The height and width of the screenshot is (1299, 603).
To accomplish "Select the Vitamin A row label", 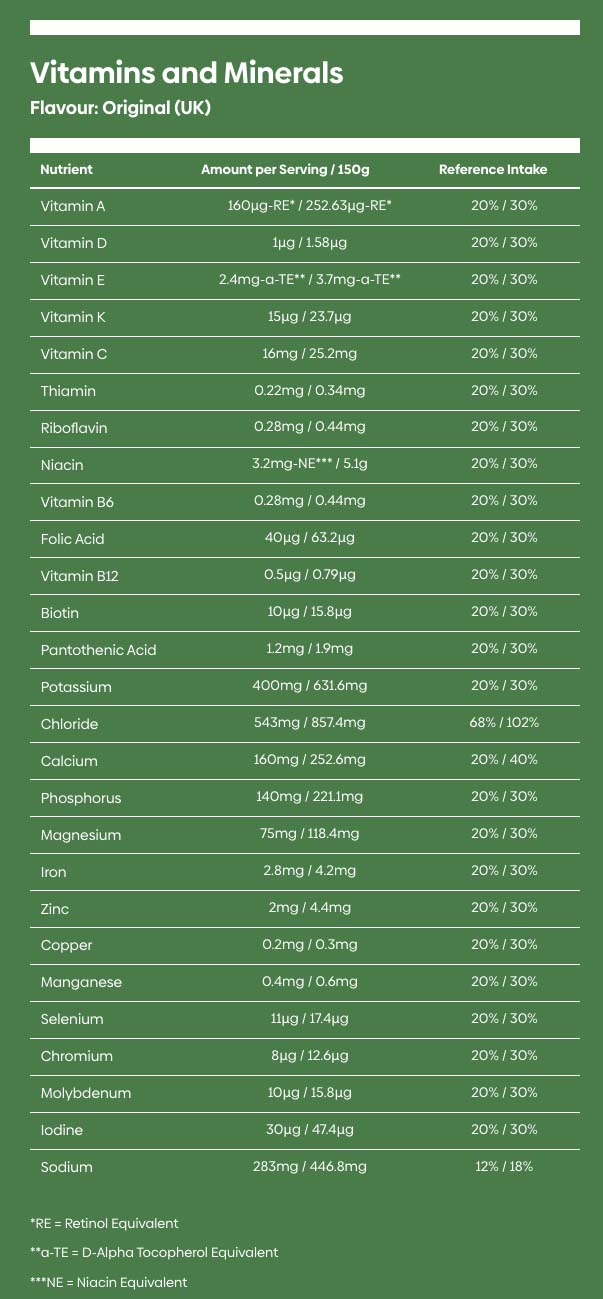I will [x=73, y=206].
